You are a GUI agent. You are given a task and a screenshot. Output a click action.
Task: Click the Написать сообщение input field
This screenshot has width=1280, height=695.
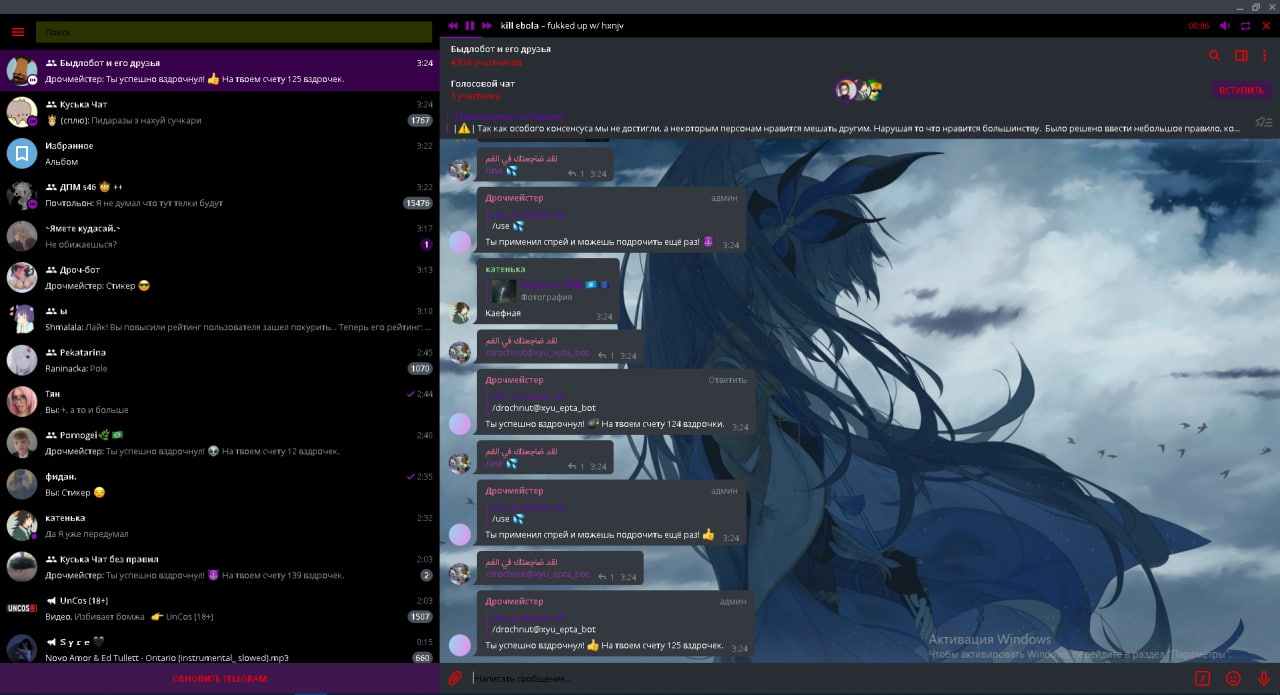[830, 678]
